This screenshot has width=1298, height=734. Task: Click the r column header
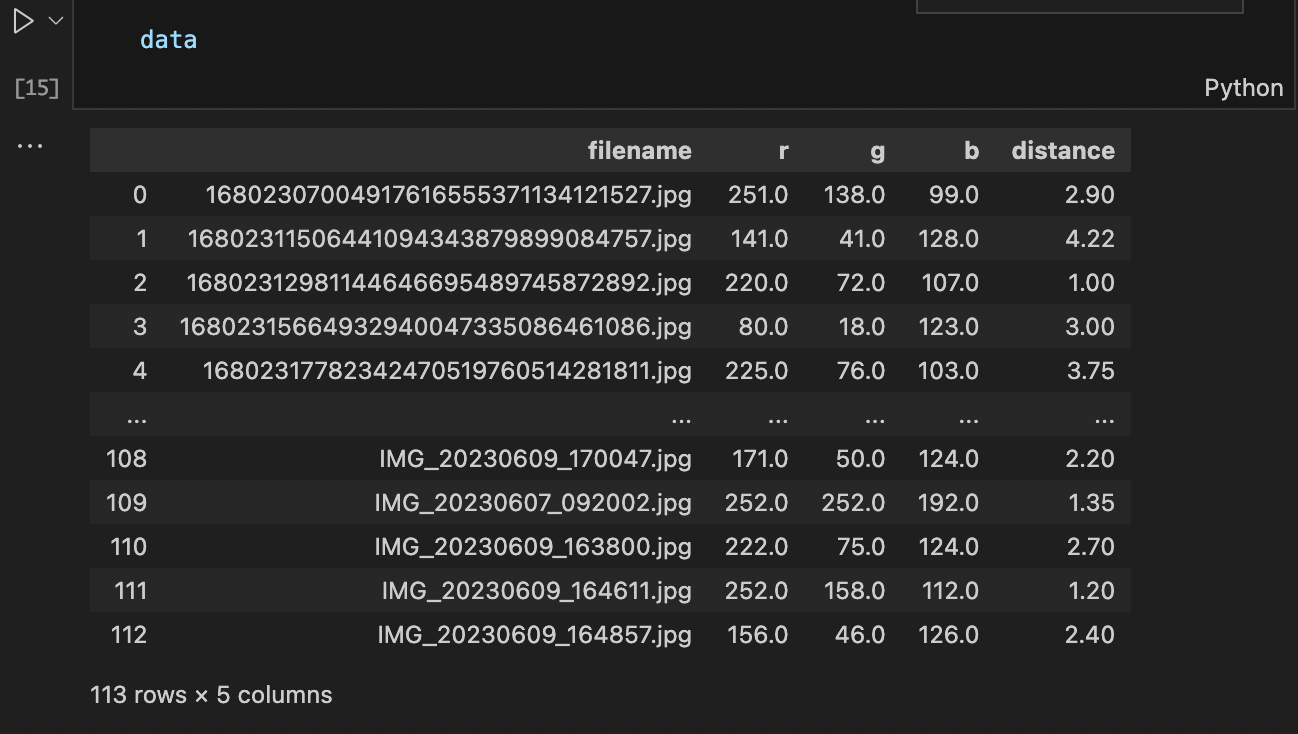pyautogui.click(x=782, y=150)
